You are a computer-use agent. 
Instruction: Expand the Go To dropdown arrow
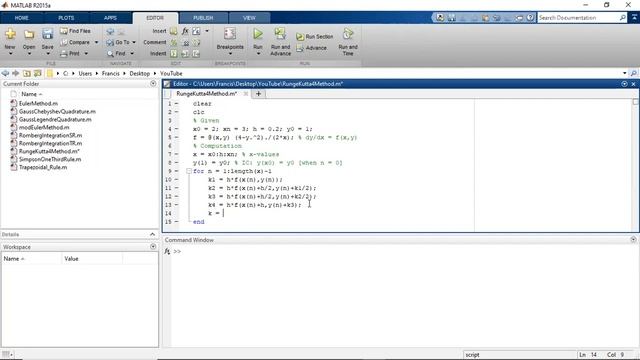pyautogui.click(x=134, y=42)
